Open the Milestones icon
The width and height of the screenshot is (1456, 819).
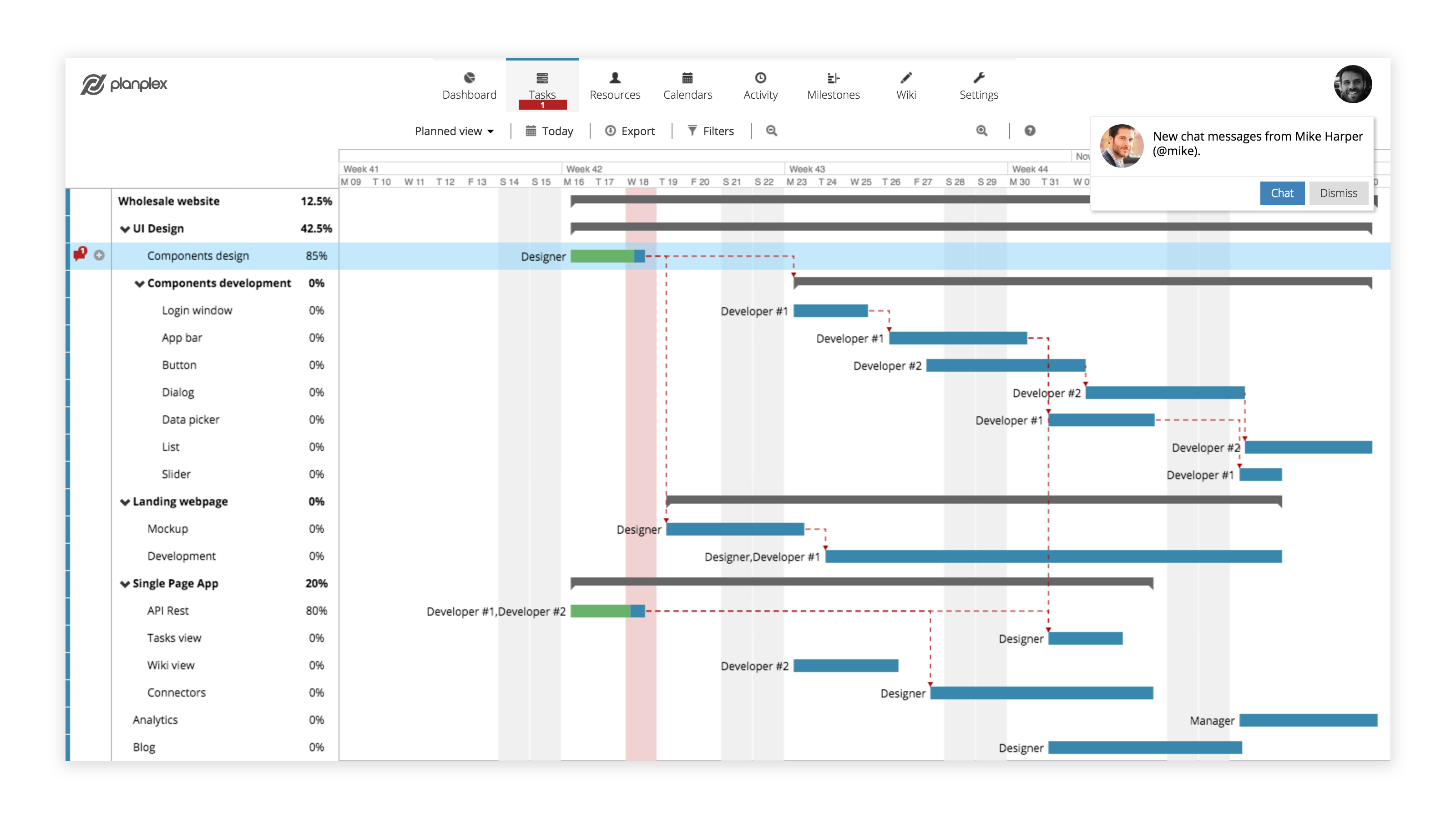[833, 77]
